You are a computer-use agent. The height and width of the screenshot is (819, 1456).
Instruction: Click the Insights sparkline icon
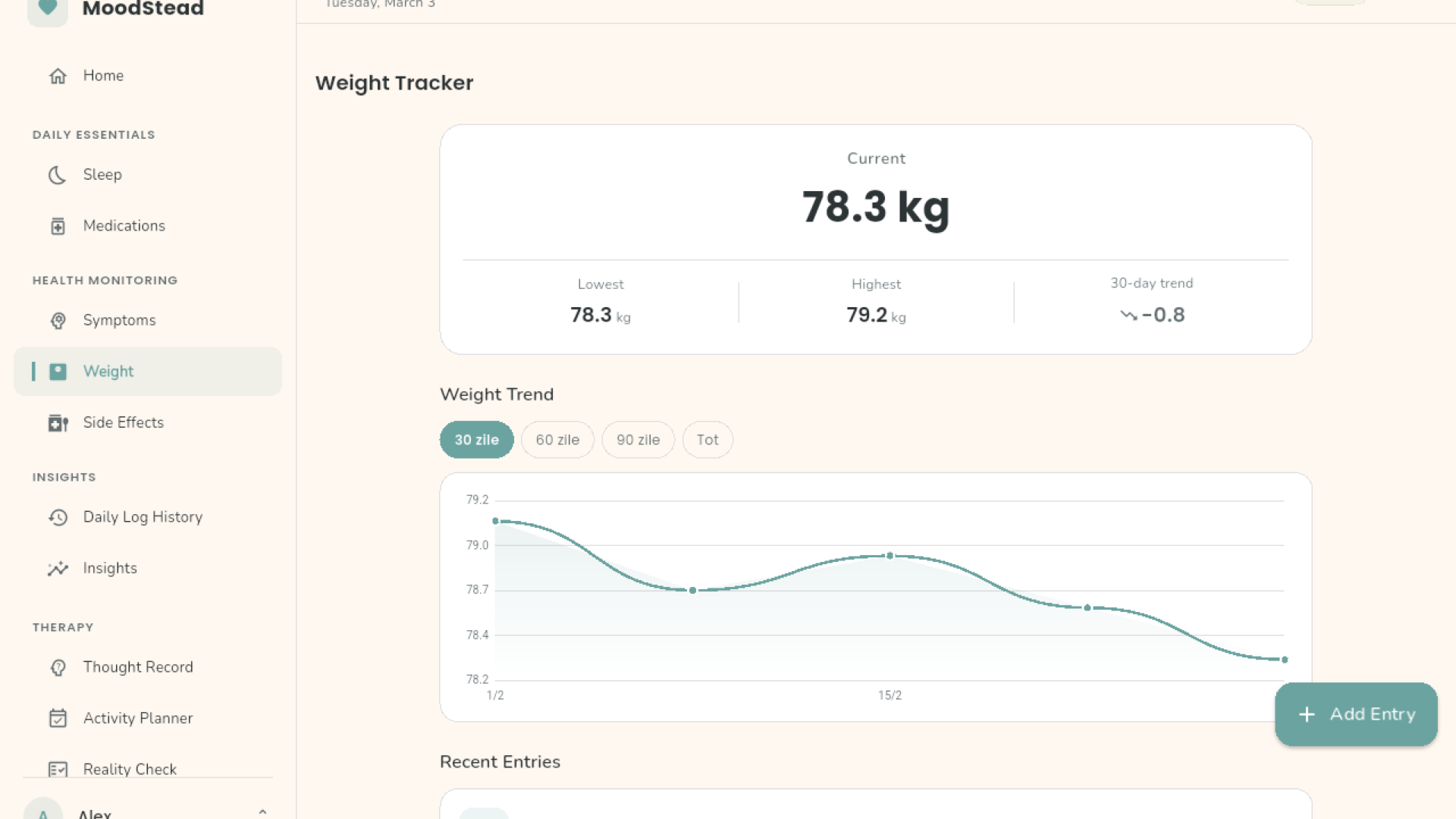click(58, 569)
